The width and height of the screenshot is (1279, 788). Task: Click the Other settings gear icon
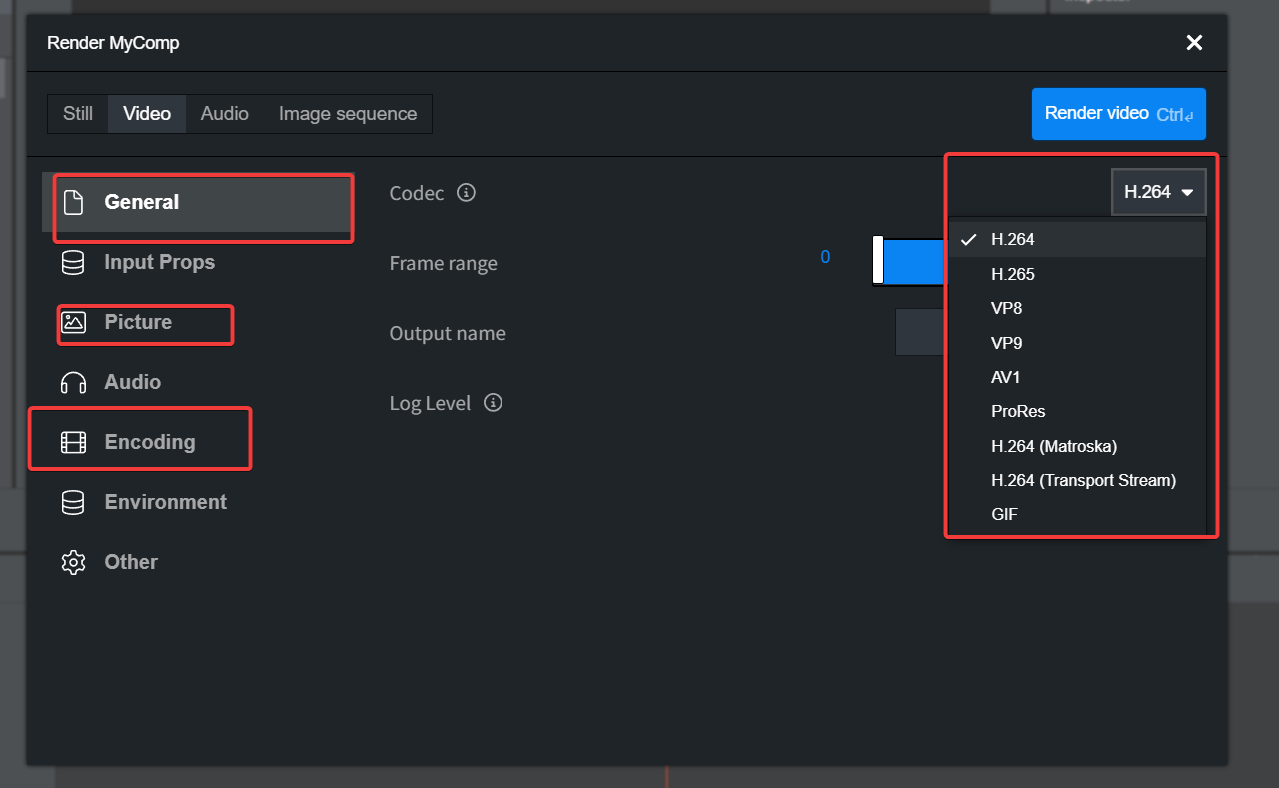pos(73,562)
